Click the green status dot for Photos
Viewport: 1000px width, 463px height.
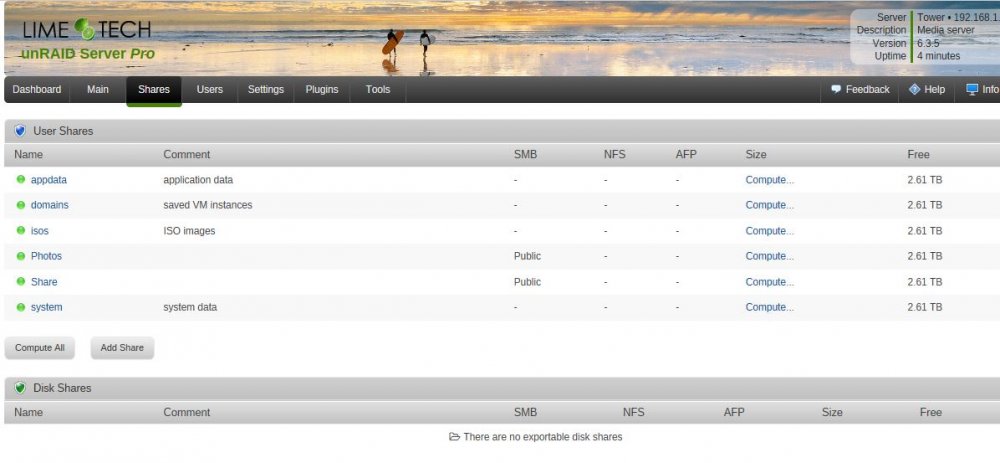(x=20, y=256)
